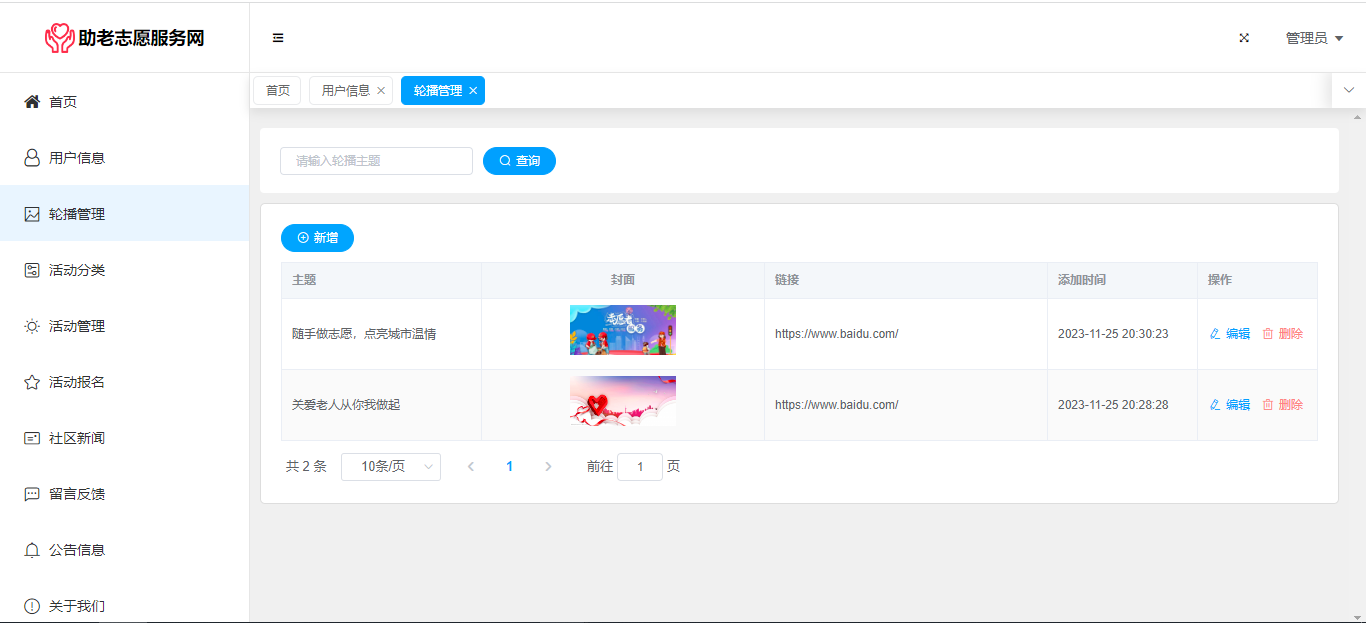Open 活动报名 star item in sidebar
The height and width of the screenshot is (623, 1366).
(76, 382)
